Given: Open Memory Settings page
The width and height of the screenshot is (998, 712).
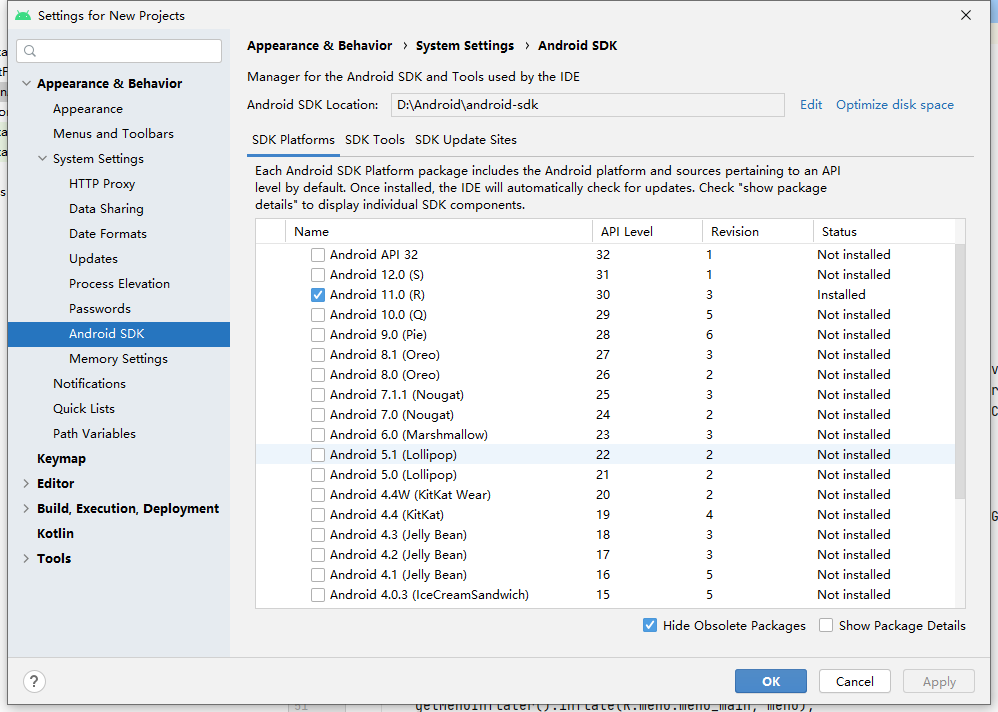Looking at the screenshot, I should (x=118, y=359).
